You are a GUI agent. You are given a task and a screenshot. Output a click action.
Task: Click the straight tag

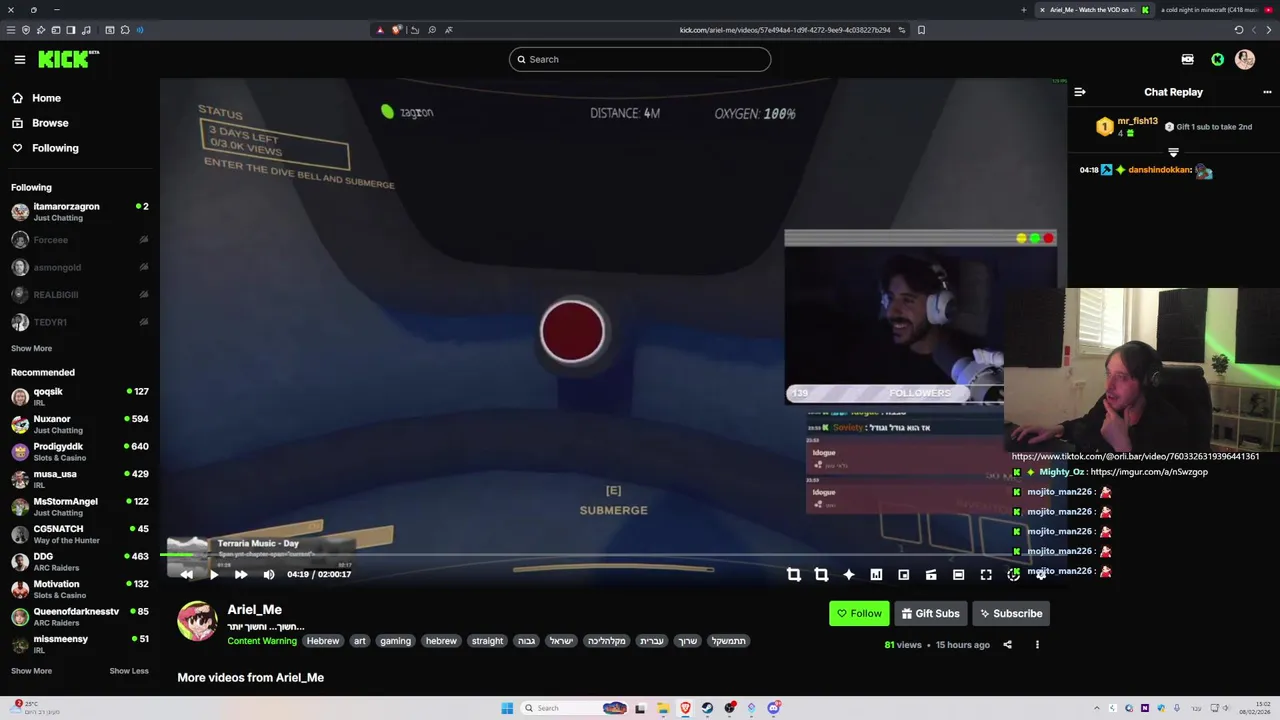pyautogui.click(x=487, y=641)
